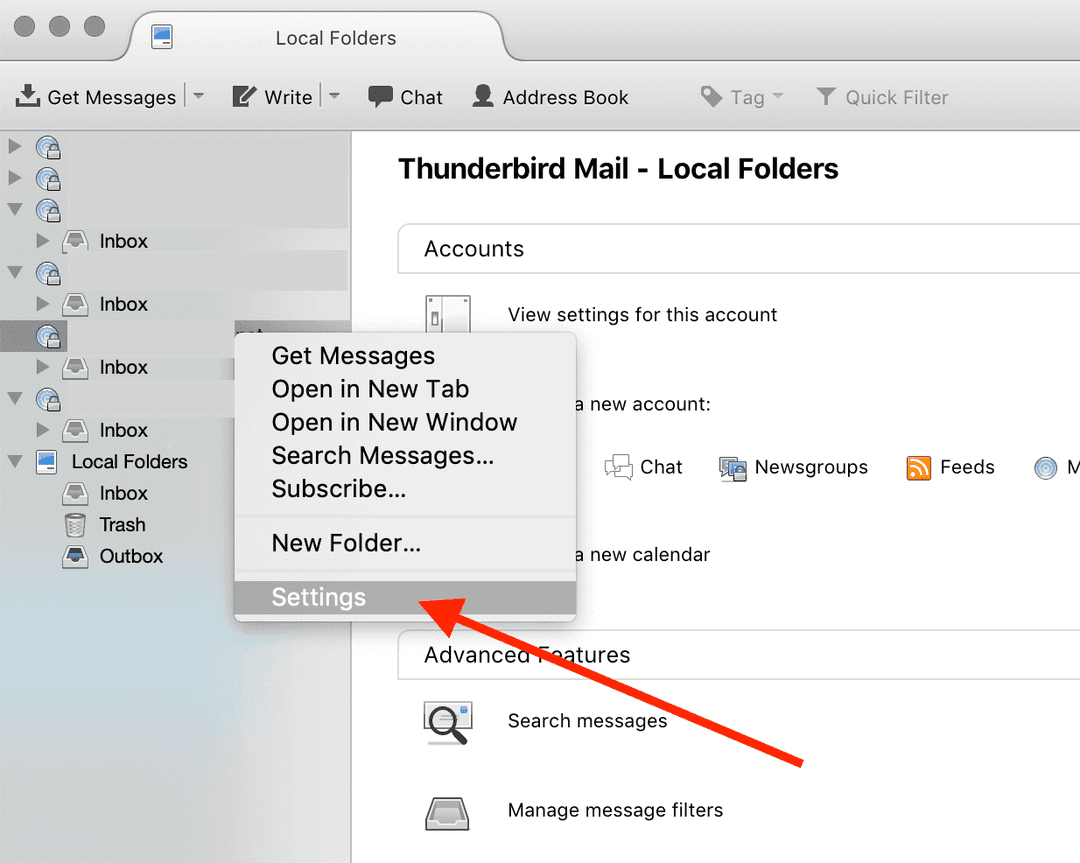Open the Get Messages dropdown arrow
The image size is (1080, 863).
click(198, 96)
